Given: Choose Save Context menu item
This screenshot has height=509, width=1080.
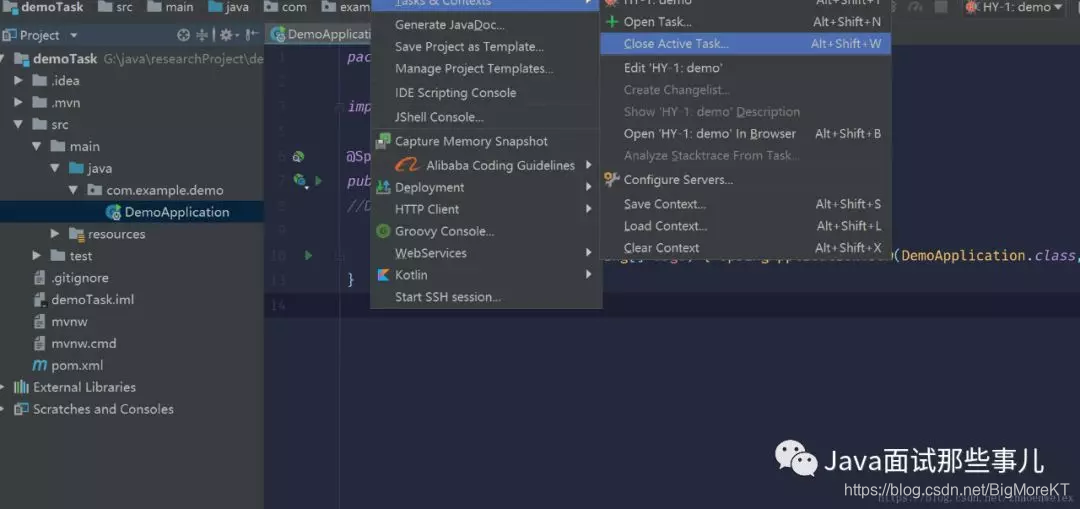Looking at the screenshot, I should coord(746,204).
